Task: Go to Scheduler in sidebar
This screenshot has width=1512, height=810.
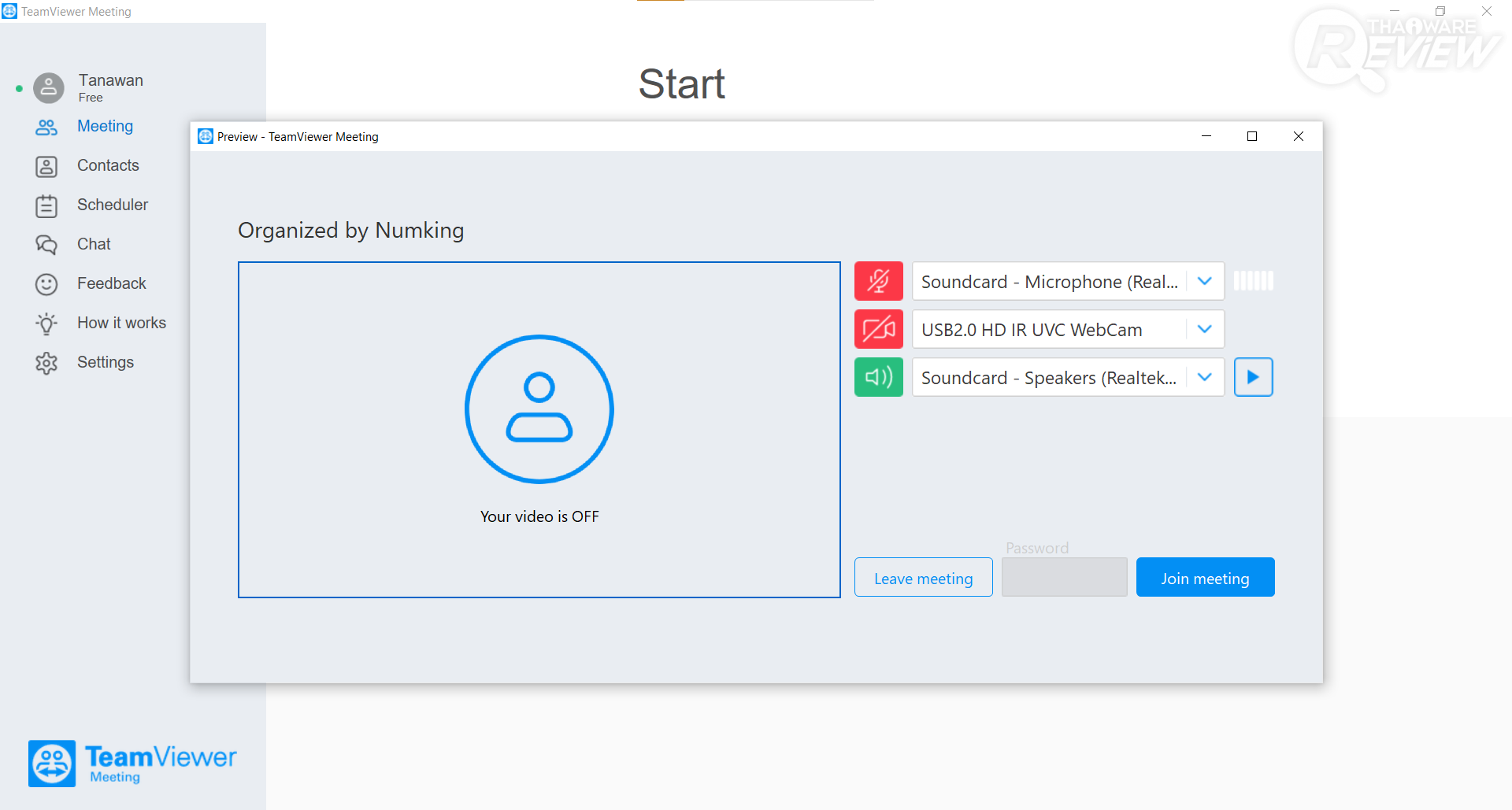Action: [x=113, y=205]
